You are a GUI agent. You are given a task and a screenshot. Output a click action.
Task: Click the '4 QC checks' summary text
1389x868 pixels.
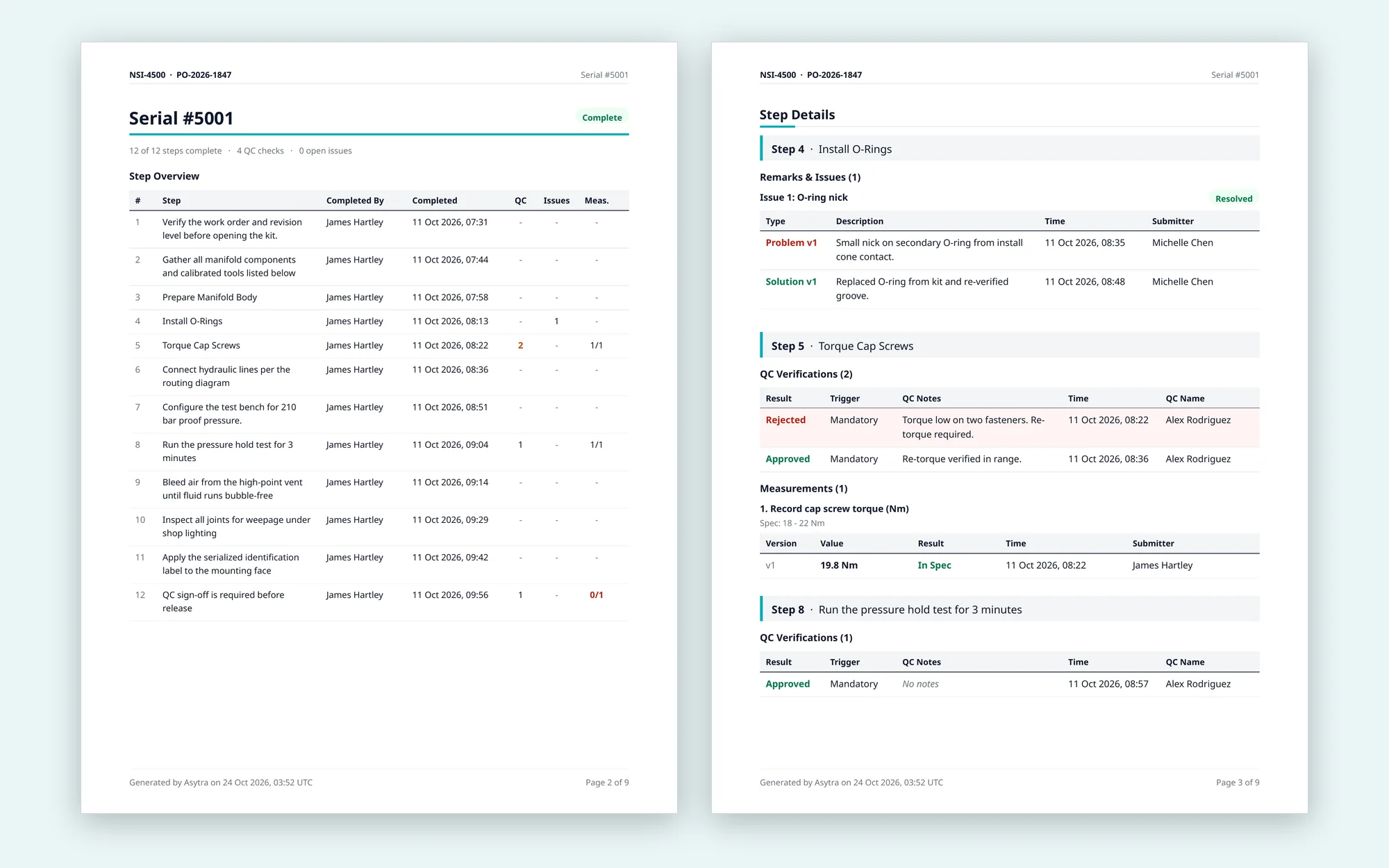tap(260, 151)
